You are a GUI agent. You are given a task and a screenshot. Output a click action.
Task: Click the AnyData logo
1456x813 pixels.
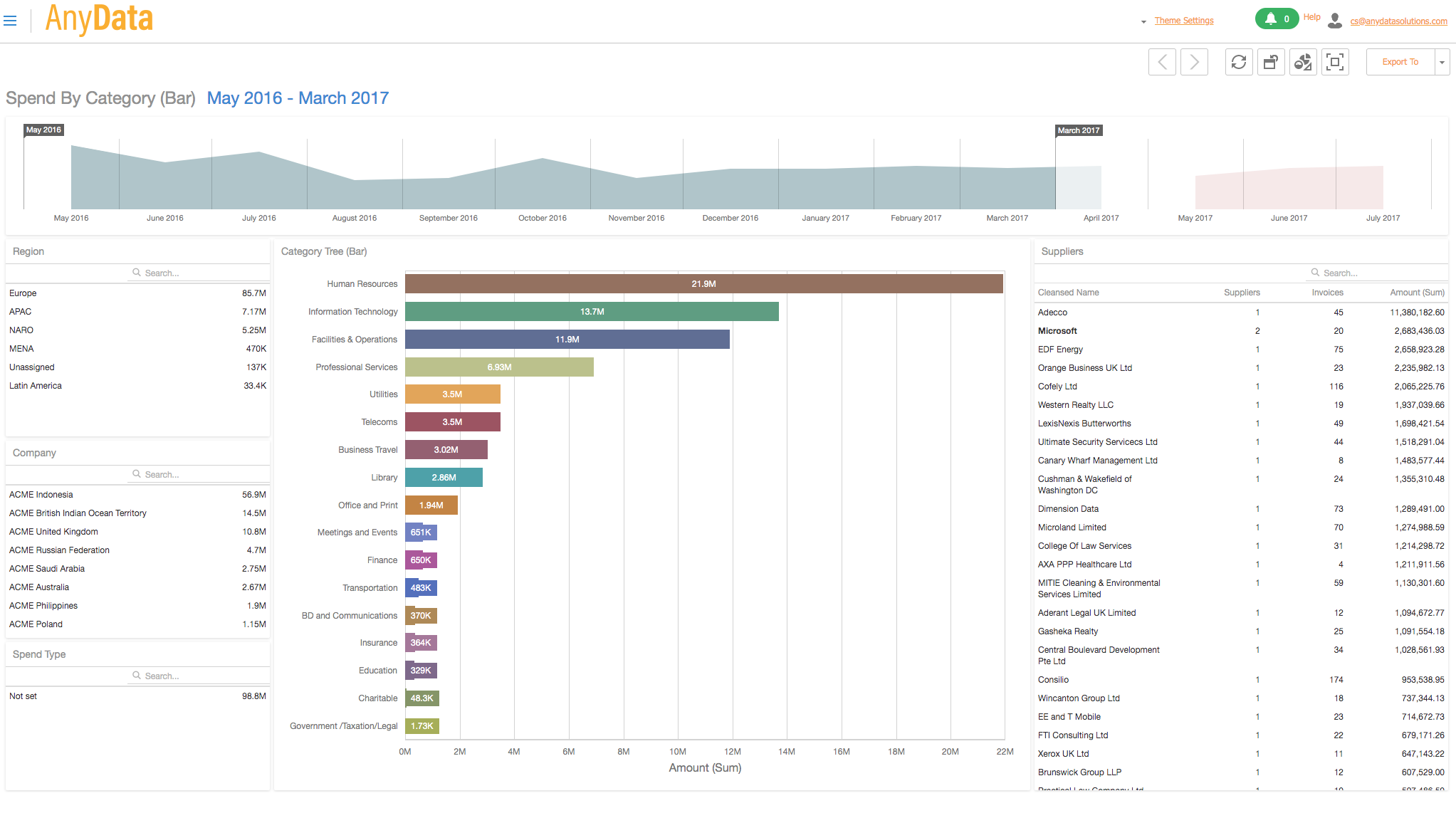[x=99, y=19]
